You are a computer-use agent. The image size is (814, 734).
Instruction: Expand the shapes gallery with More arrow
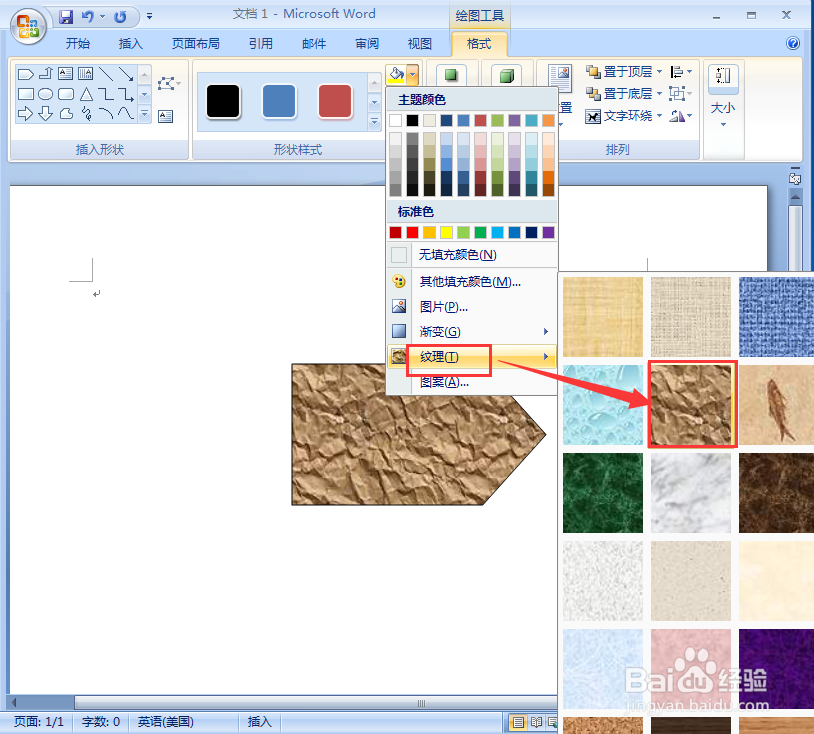tap(145, 113)
